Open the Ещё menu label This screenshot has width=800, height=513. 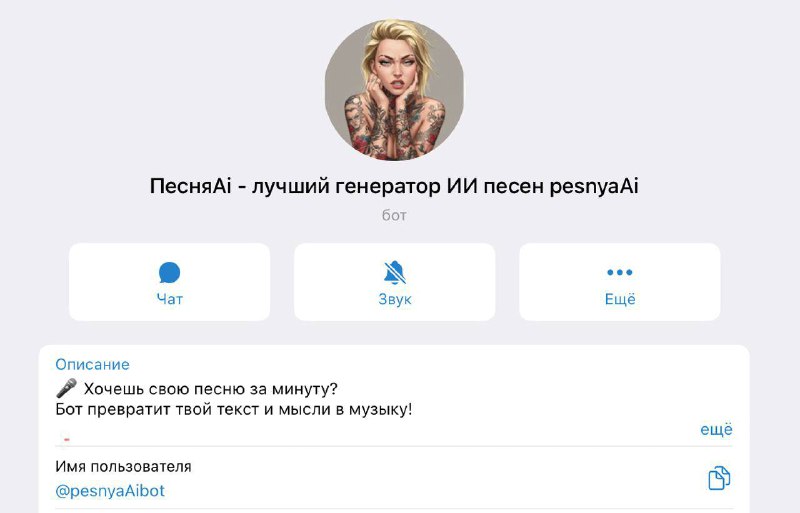pos(620,299)
